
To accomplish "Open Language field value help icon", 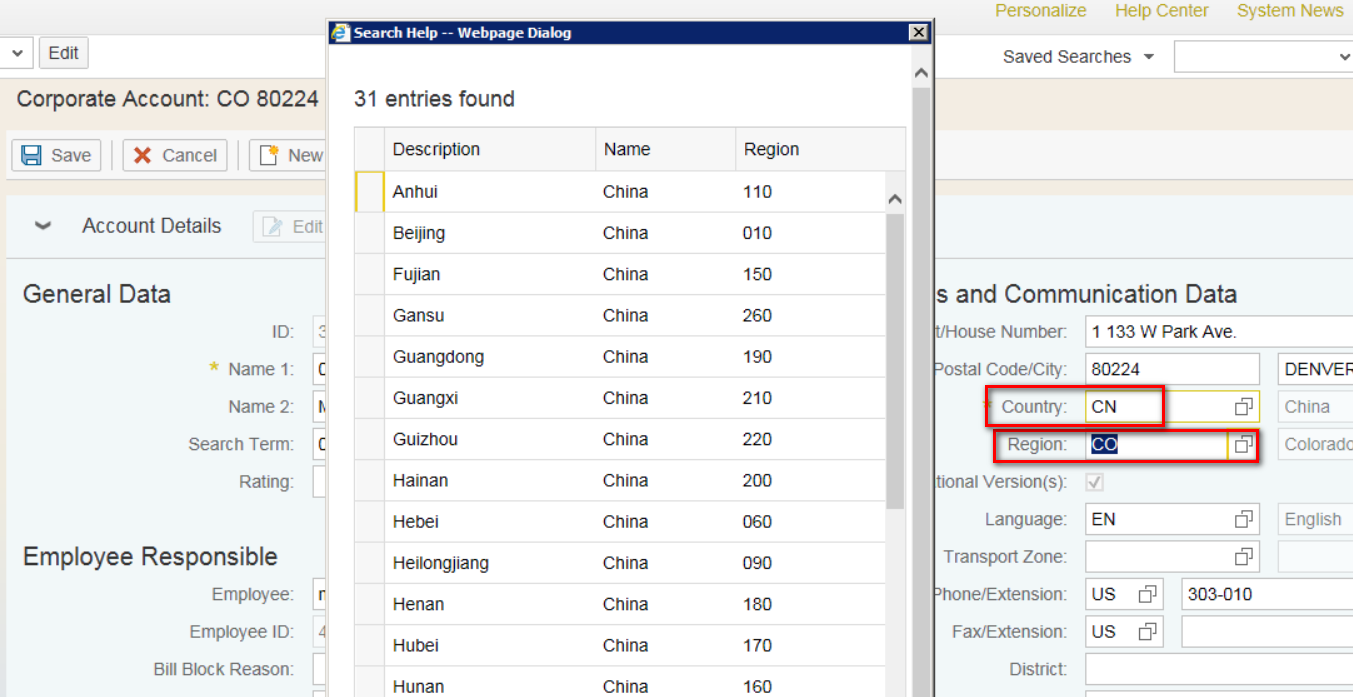I will click(1243, 519).
